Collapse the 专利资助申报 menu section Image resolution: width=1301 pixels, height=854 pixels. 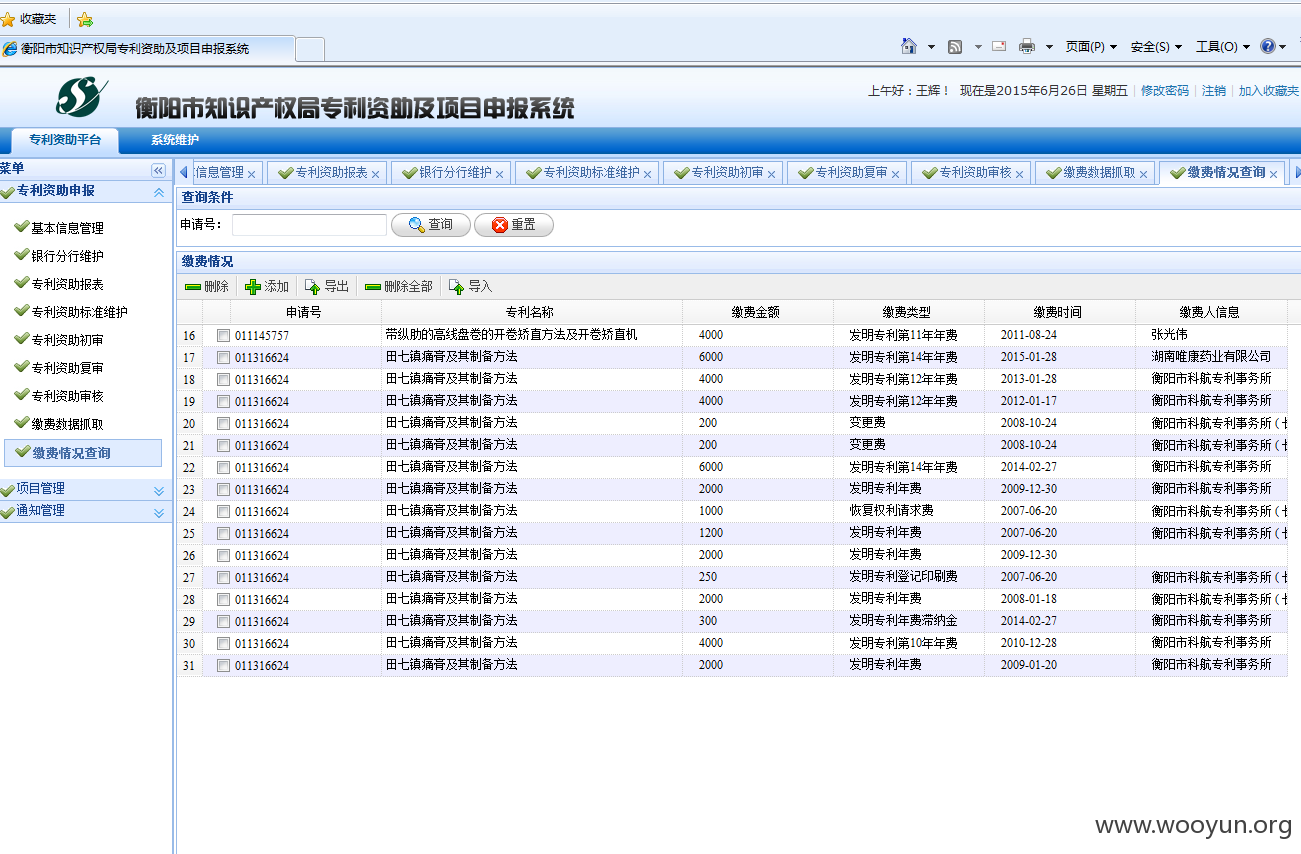pyautogui.click(x=158, y=192)
